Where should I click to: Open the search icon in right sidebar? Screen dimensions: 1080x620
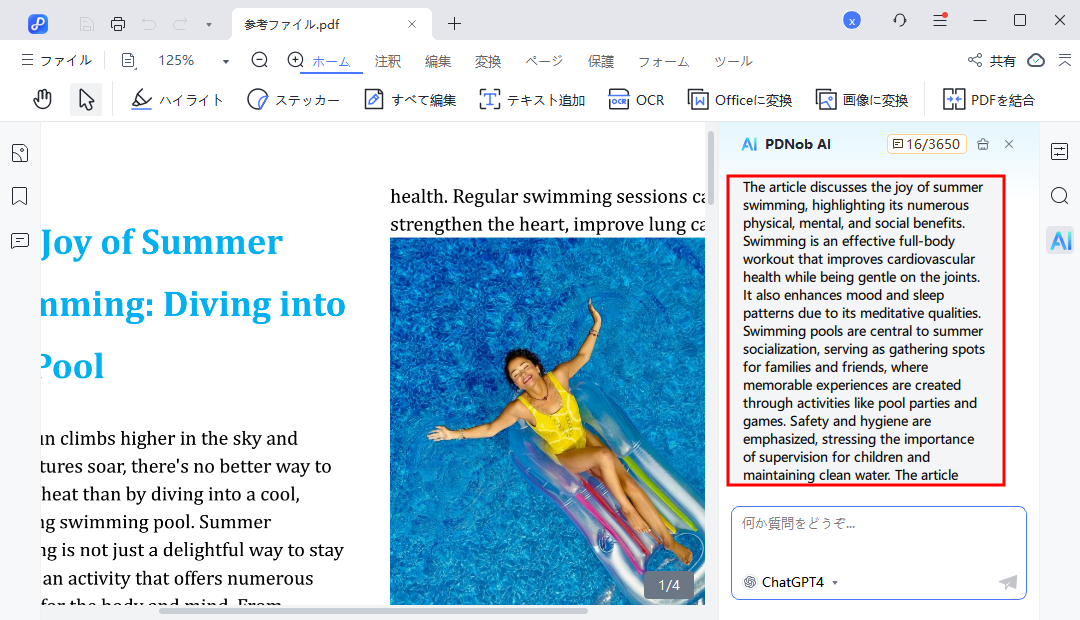[1060, 196]
